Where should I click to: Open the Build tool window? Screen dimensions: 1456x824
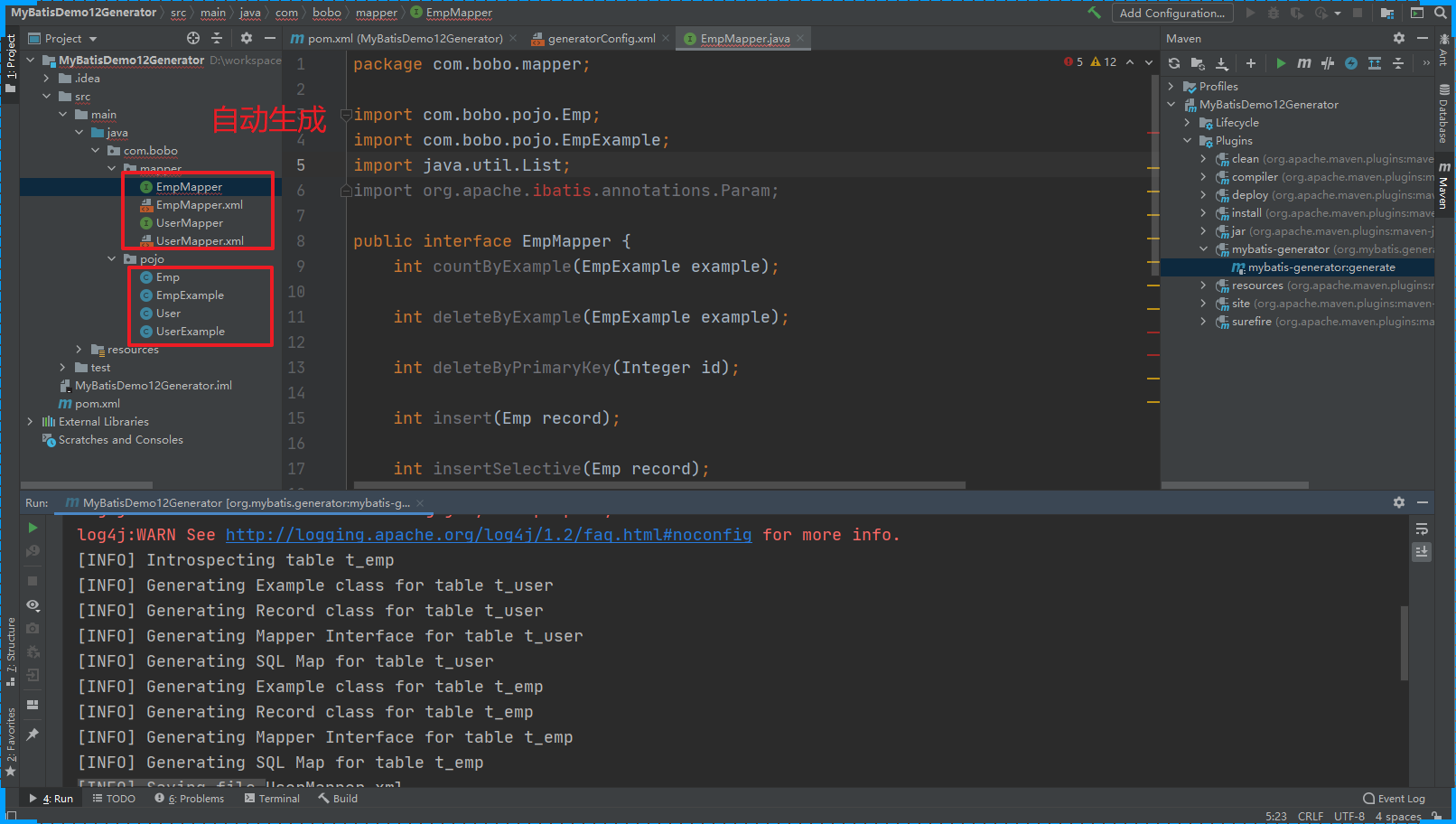338,799
